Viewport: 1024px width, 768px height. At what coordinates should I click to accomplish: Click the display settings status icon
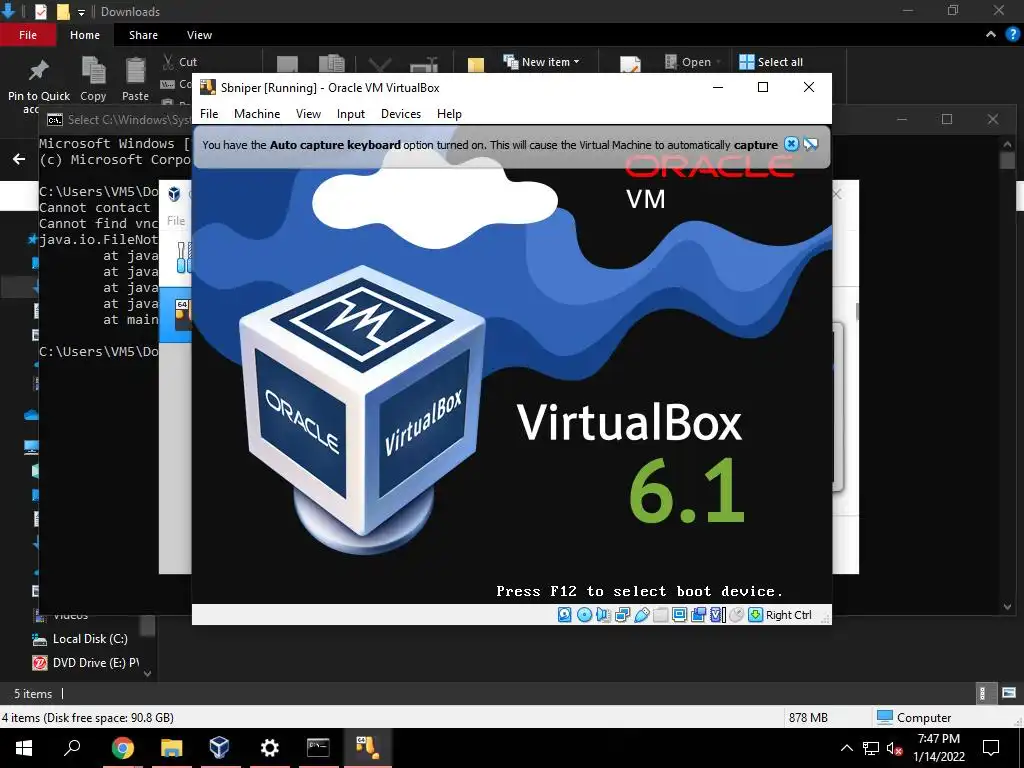(x=679, y=615)
